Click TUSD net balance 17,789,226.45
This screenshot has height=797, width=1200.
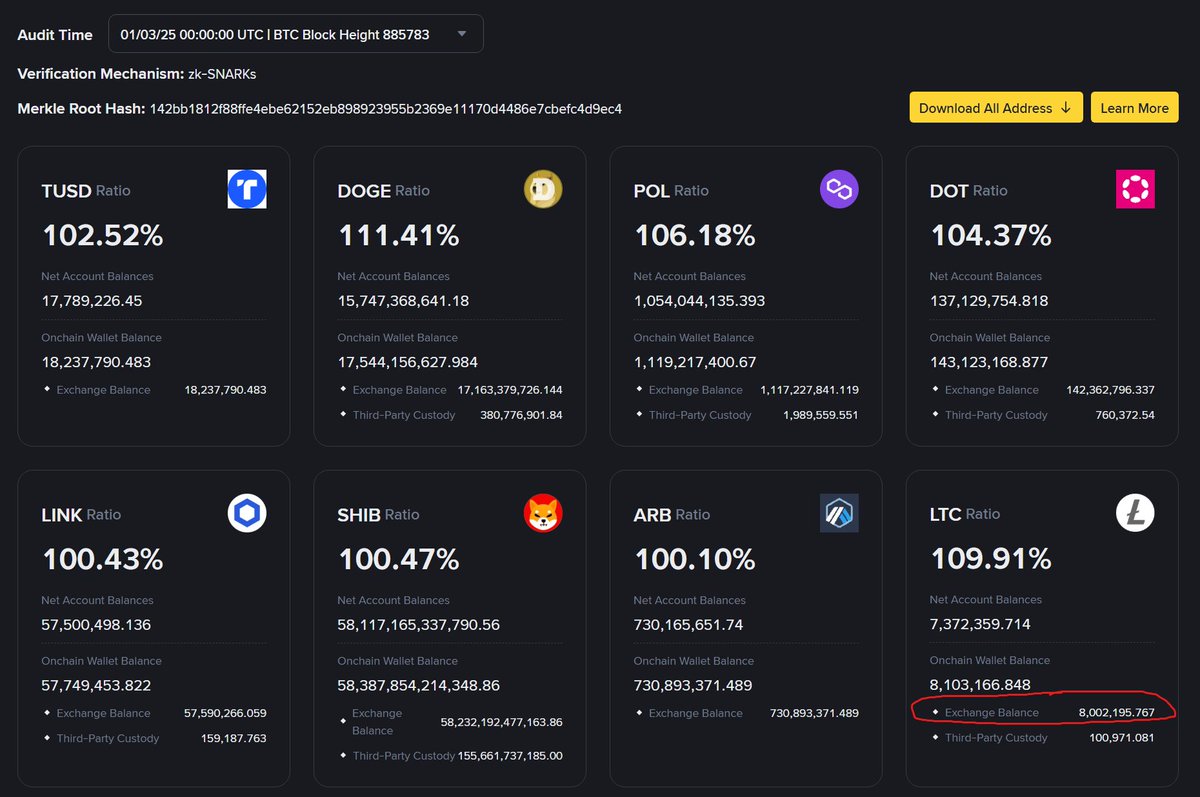click(91, 301)
